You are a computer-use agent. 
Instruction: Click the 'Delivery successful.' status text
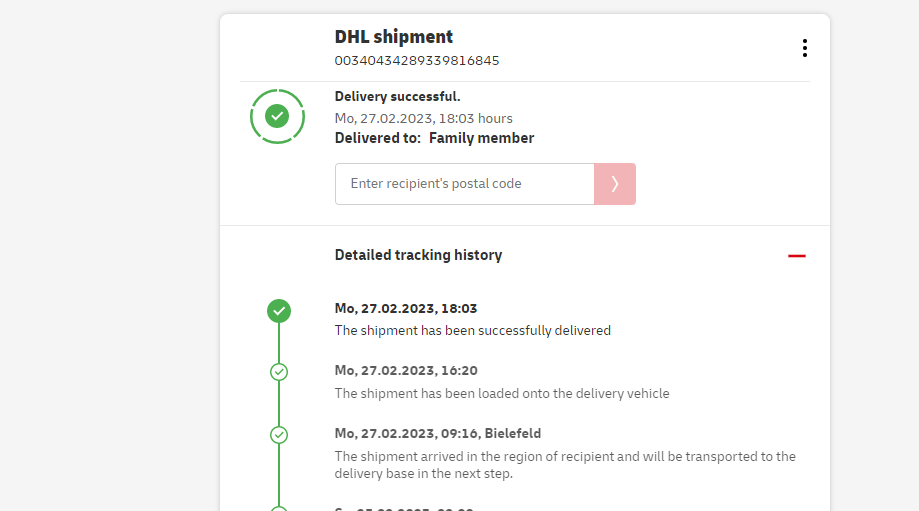[397, 97]
